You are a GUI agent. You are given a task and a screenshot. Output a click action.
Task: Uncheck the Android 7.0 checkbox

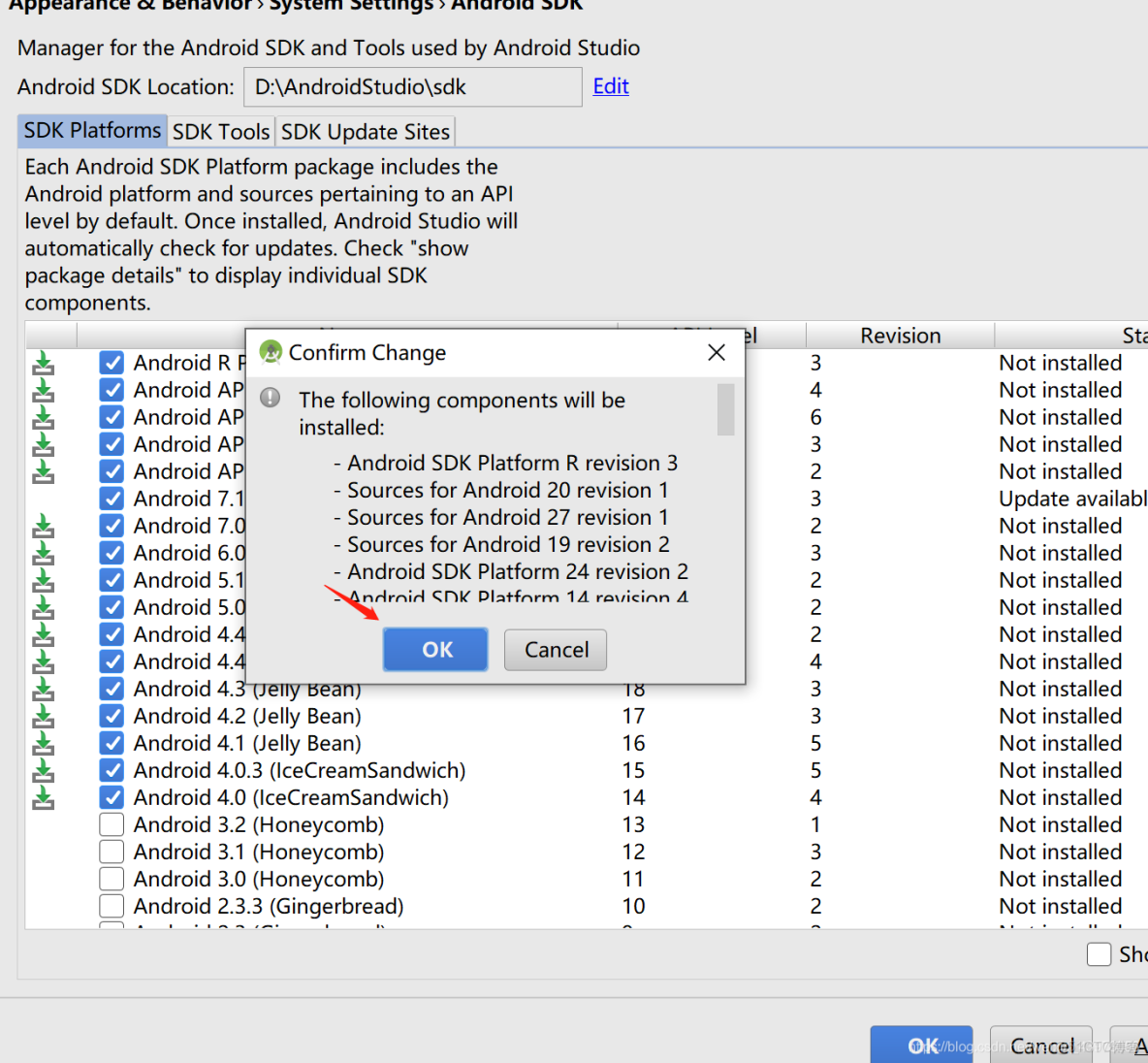112,526
